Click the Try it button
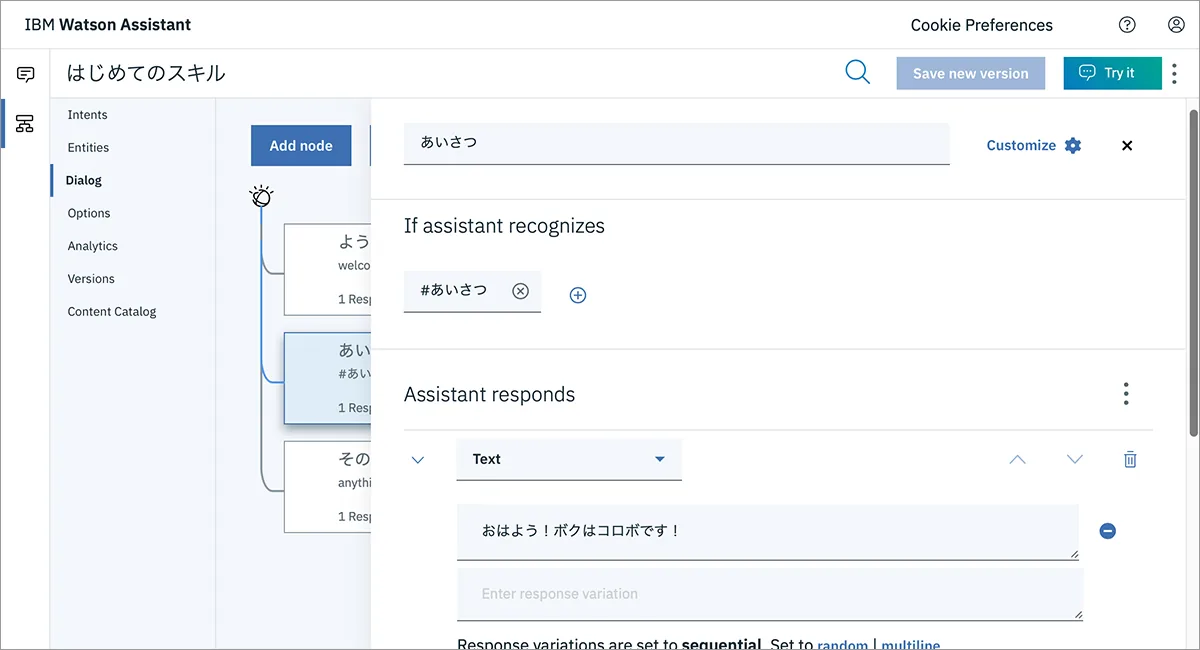Screen dimensions: 1200x650 click(x=1112, y=73)
